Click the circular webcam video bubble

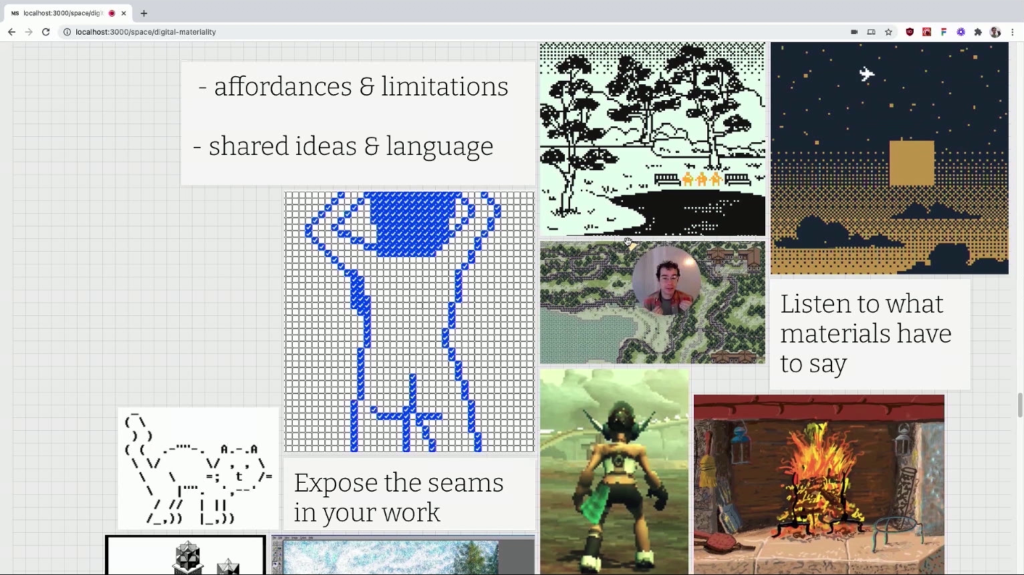(666, 281)
